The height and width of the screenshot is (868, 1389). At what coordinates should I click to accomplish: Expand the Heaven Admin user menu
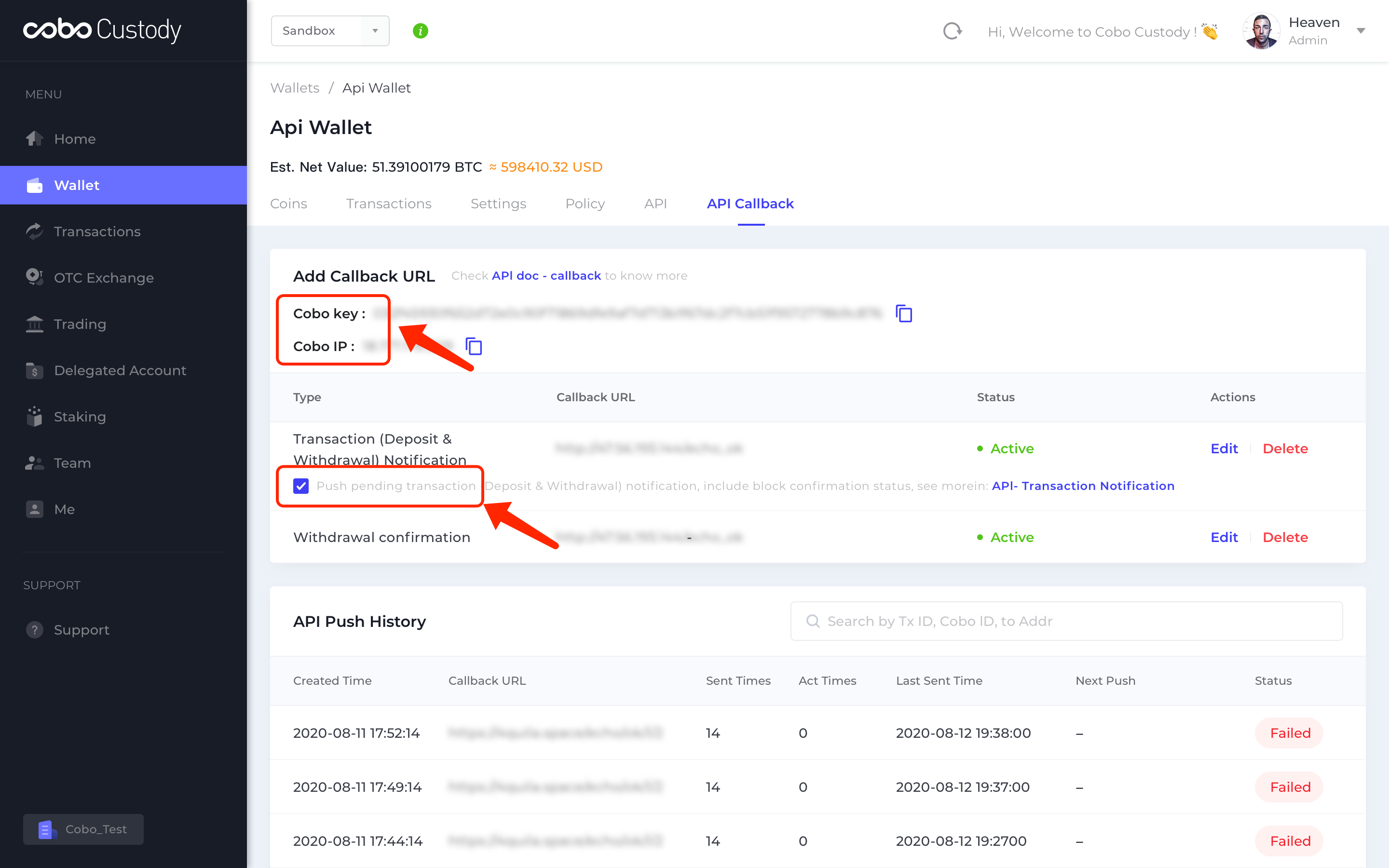click(1360, 31)
